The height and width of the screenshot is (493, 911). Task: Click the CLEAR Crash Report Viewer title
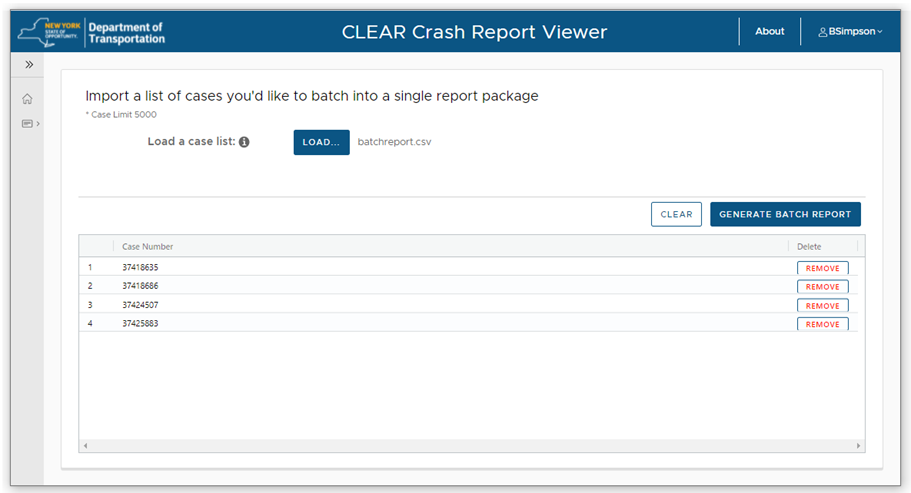(474, 32)
